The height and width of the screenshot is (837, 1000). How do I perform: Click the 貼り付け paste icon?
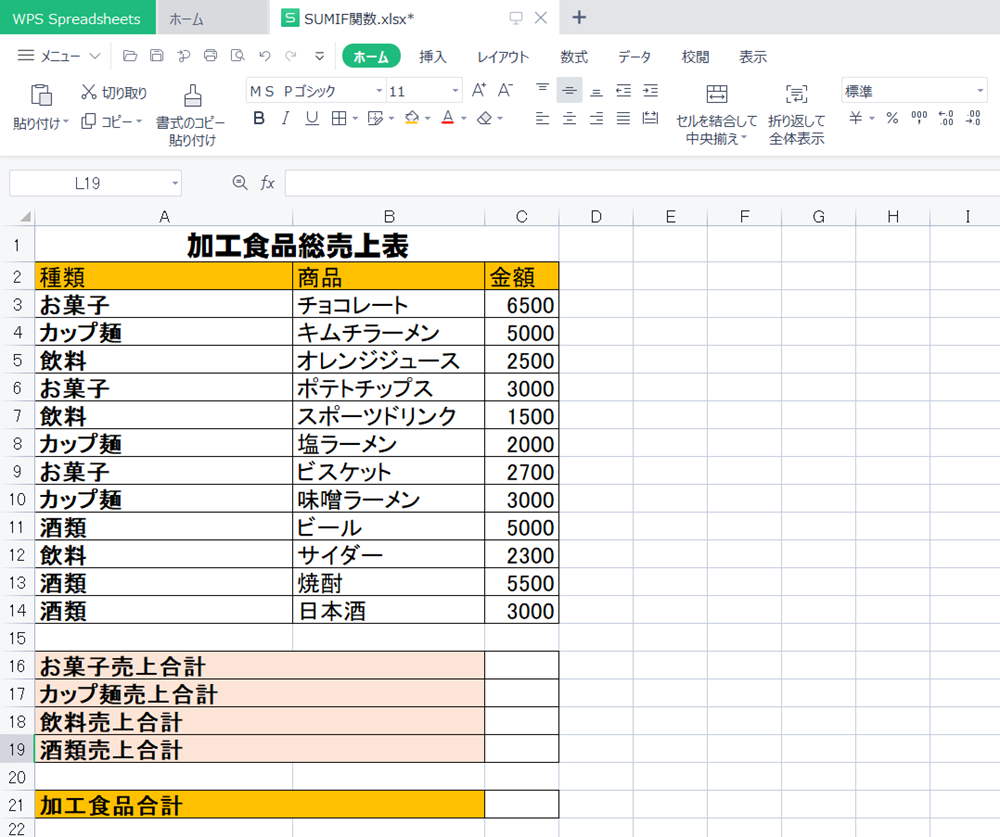point(41,95)
